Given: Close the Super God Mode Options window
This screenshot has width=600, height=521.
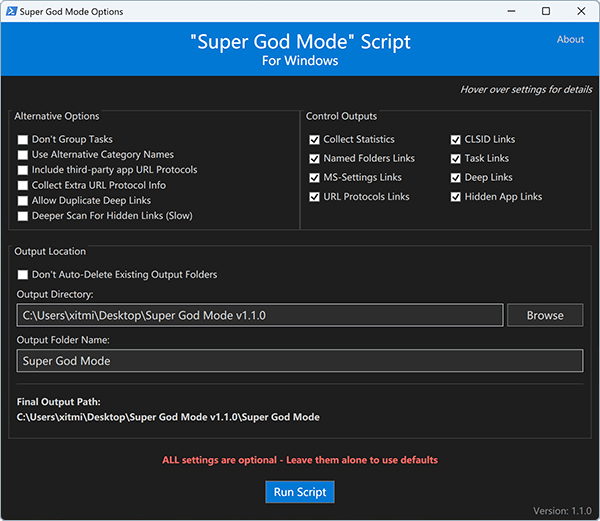Looking at the screenshot, I should point(581,11).
